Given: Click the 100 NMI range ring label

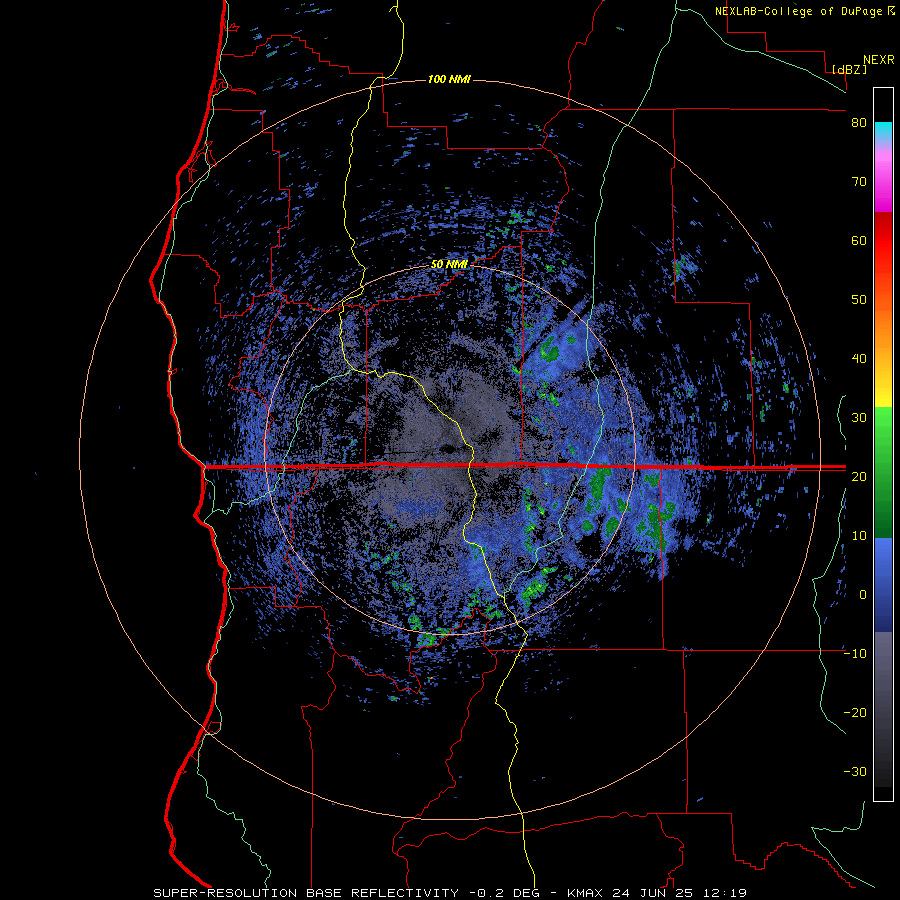Looking at the screenshot, I should click(x=449, y=79).
